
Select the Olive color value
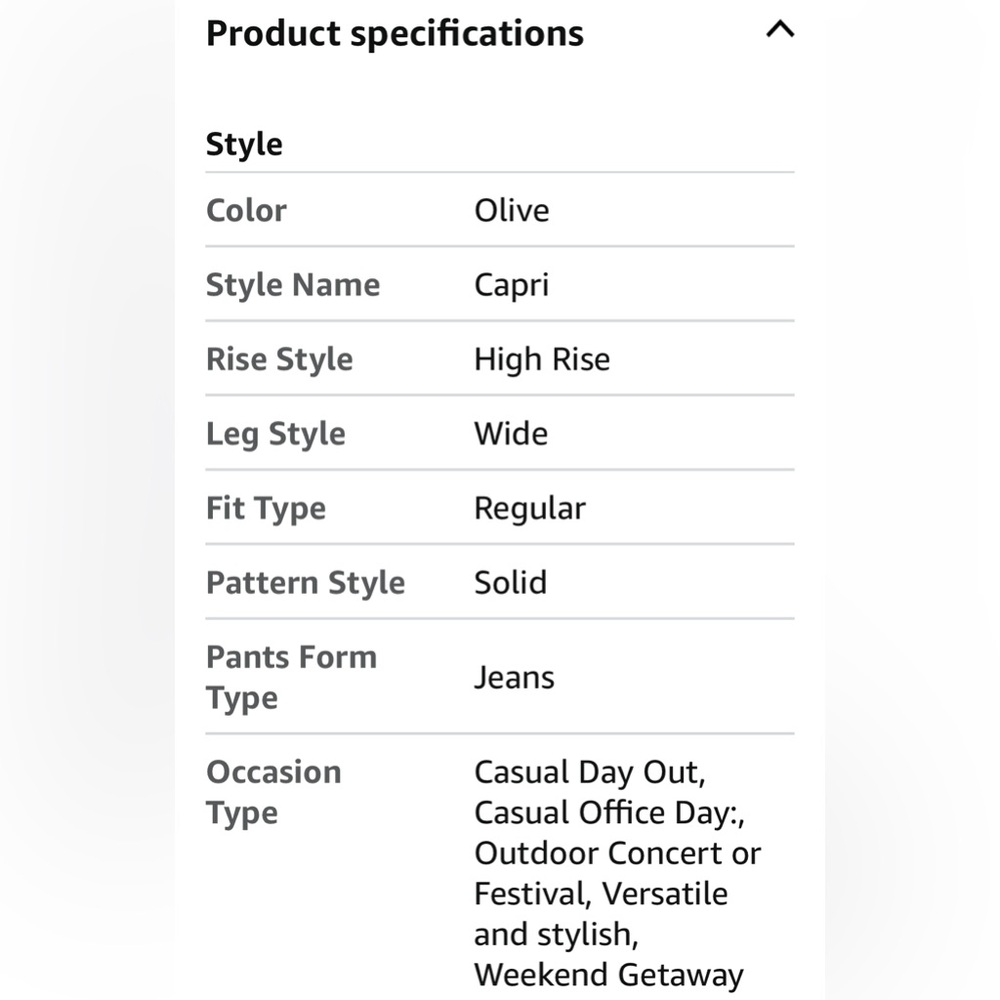click(511, 210)
